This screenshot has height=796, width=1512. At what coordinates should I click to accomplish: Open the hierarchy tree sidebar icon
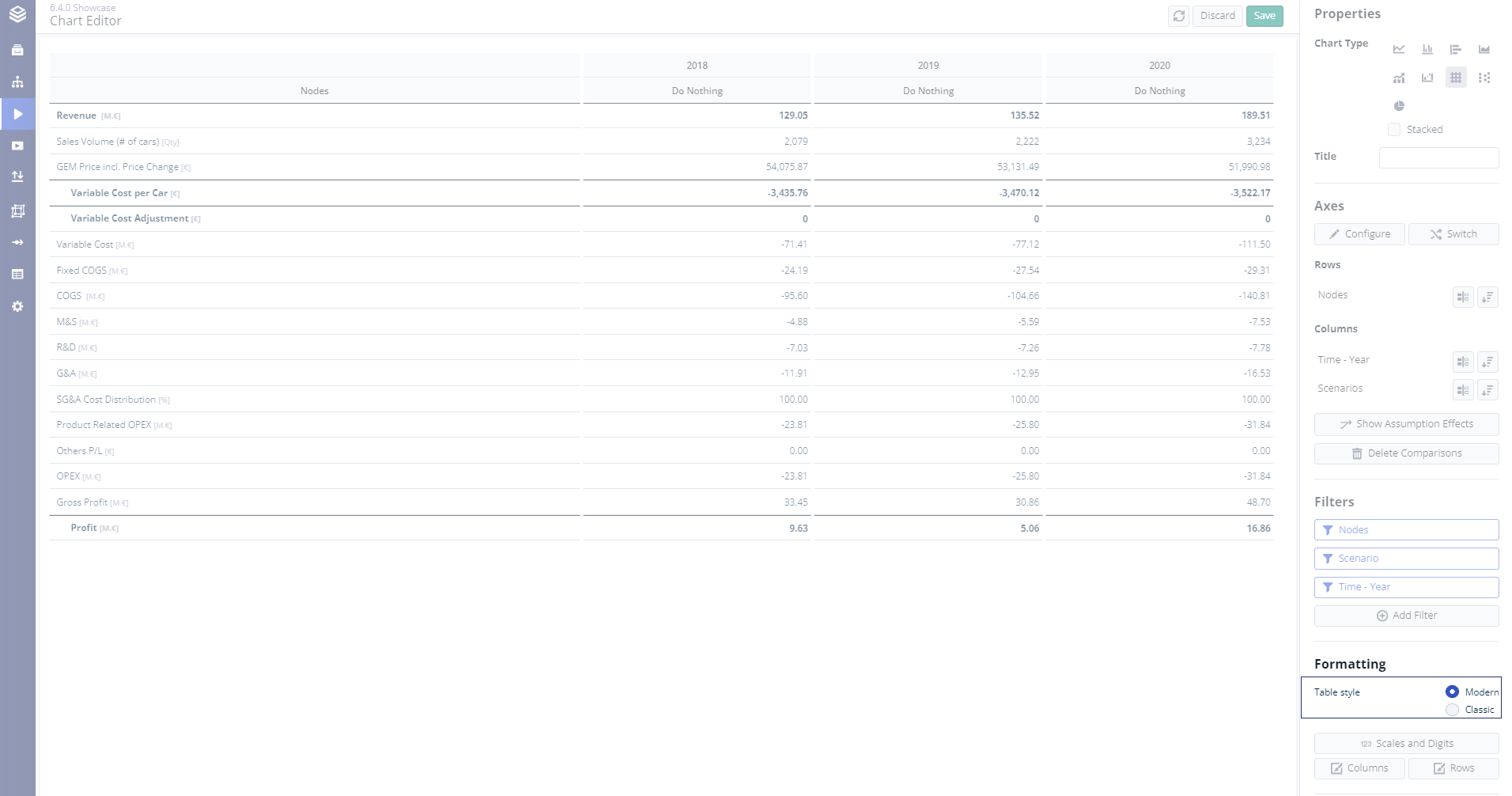[17, 82]
